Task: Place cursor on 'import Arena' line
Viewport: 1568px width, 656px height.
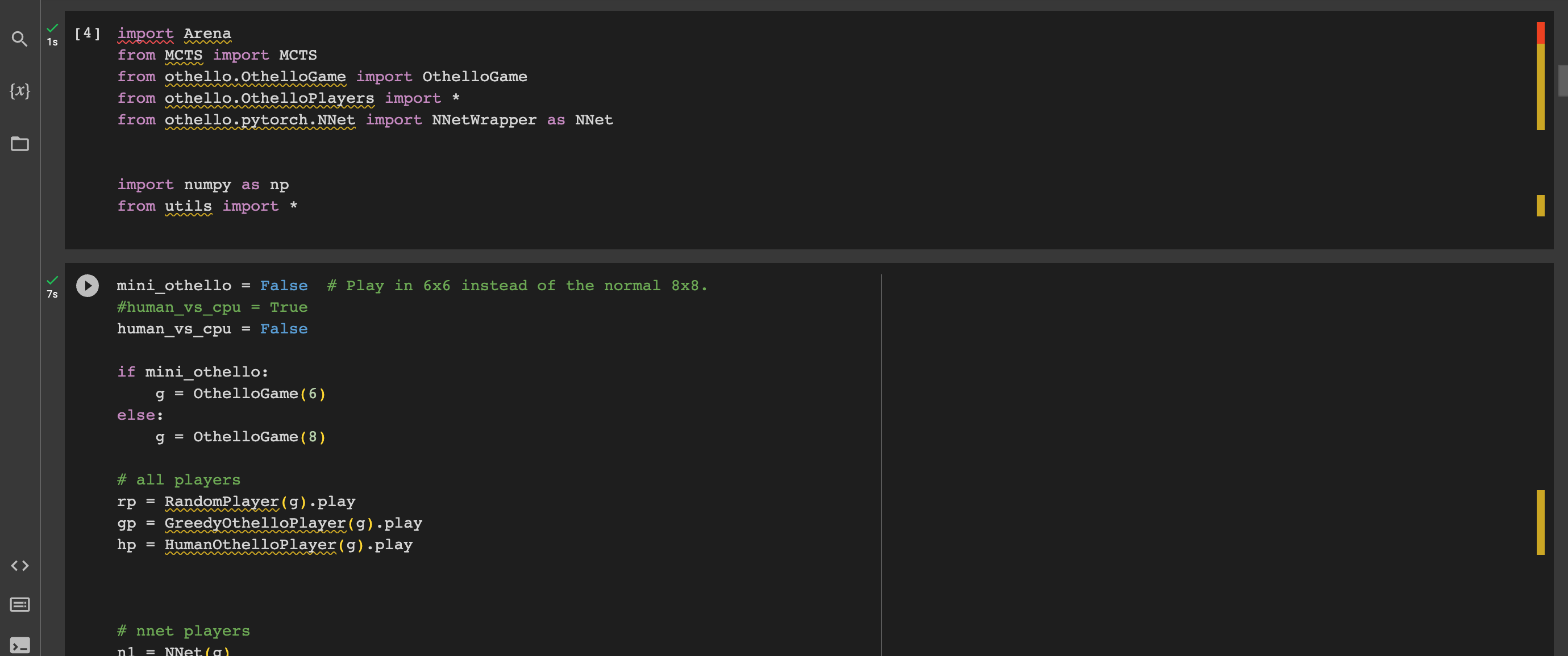Action: pos(174,34)
